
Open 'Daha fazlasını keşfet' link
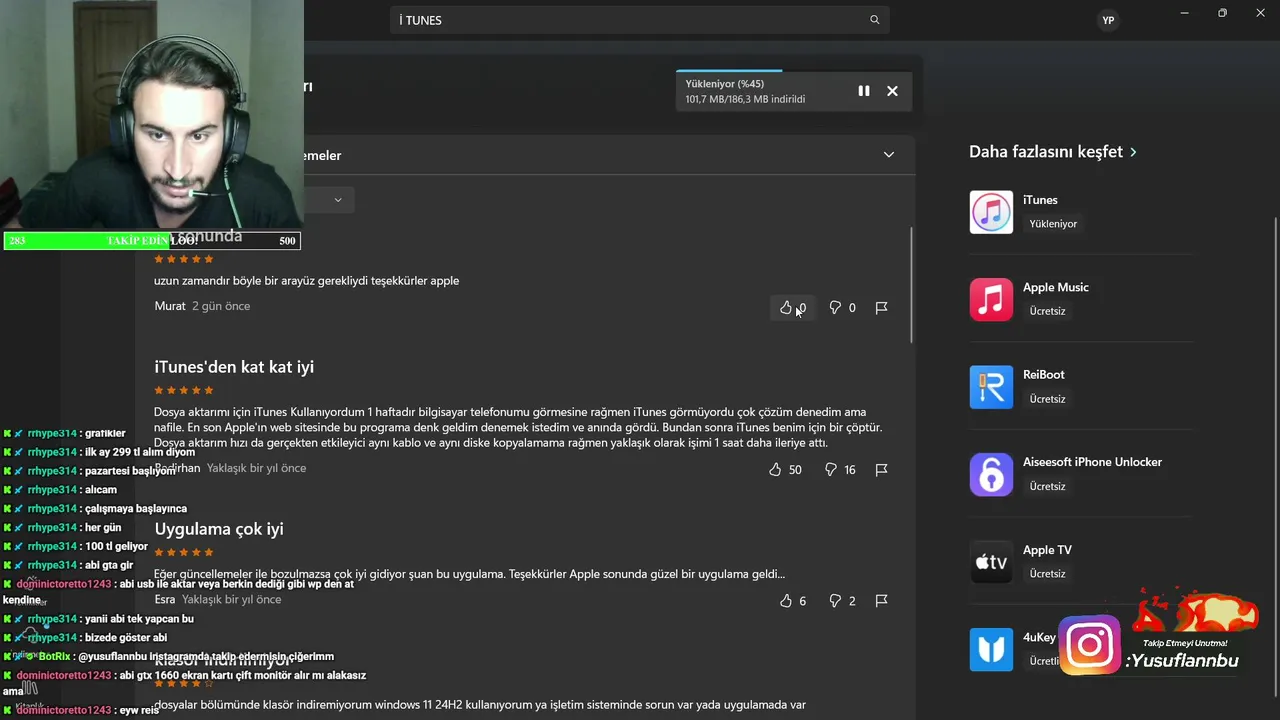(x=1052, y=152)
